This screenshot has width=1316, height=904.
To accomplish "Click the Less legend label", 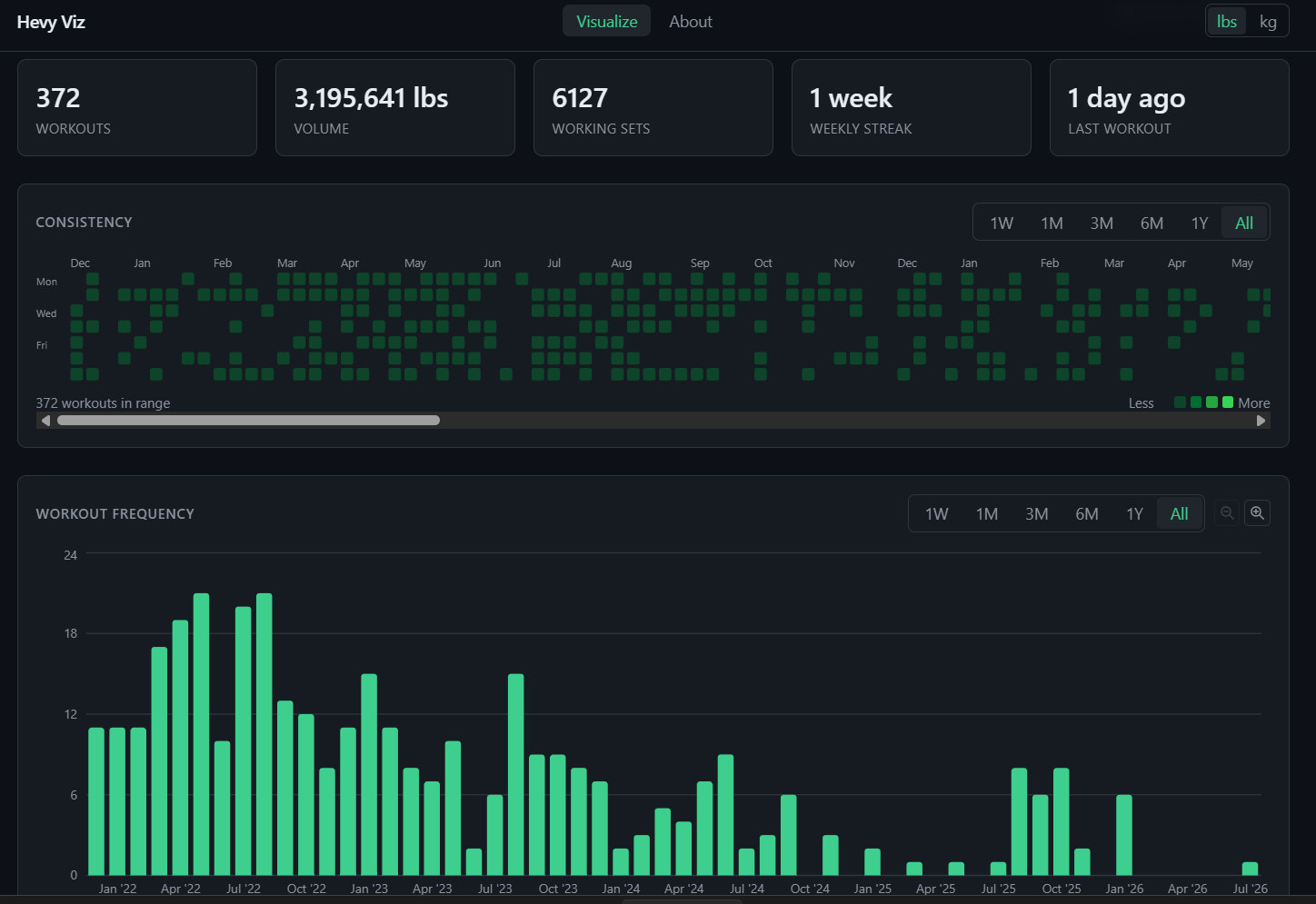I will [x=1142, y=403].
